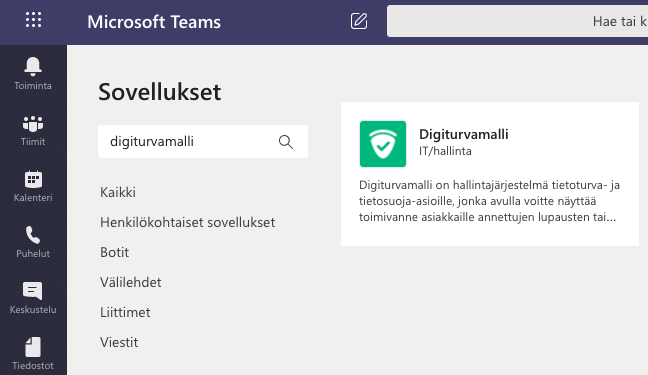Select the Kaikki category
The width and height of the screenshot is (648, 375).
(118, 192)
